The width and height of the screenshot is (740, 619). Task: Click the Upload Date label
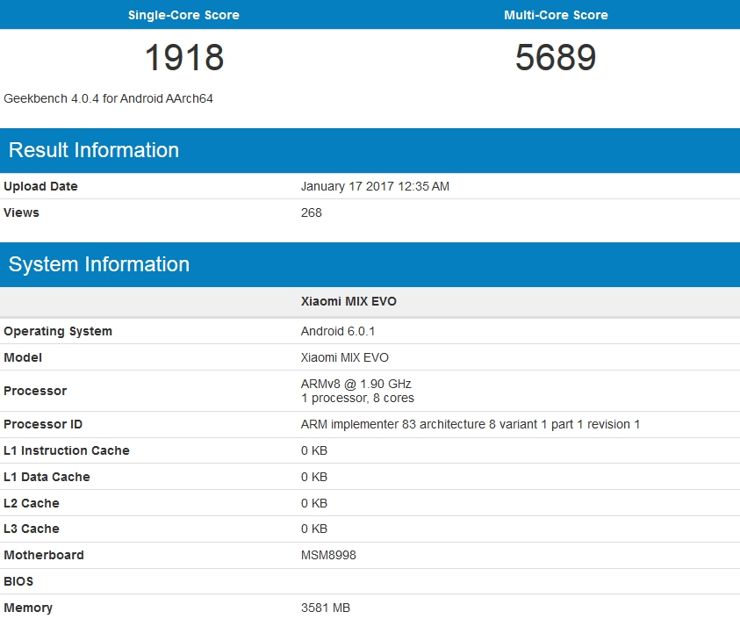point(41,186)
